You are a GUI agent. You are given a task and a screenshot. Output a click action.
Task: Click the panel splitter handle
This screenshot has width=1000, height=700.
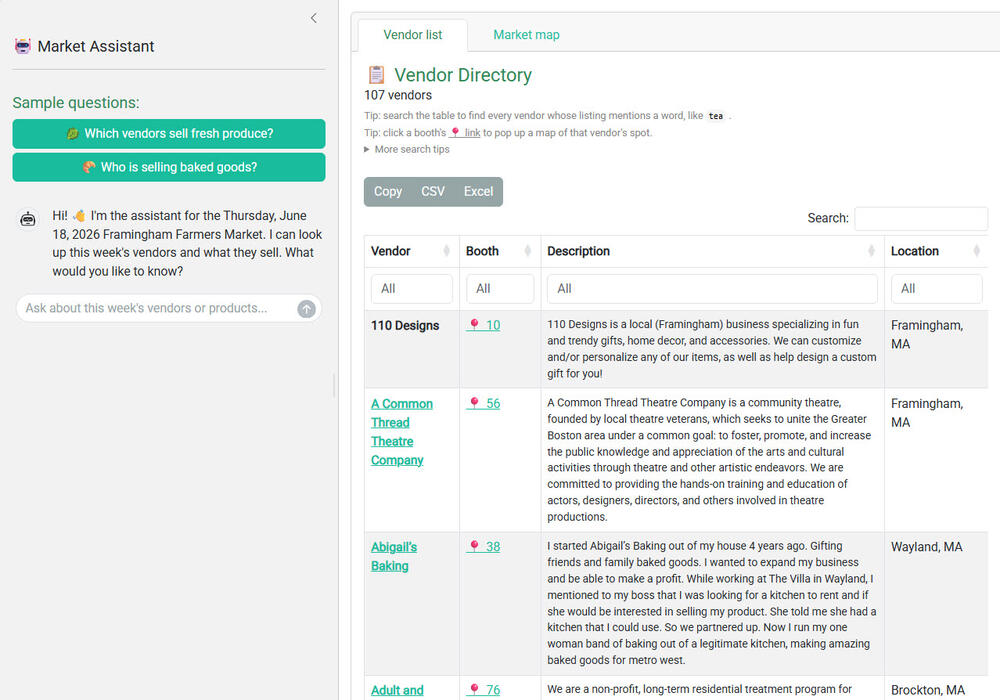pos(335,385)
